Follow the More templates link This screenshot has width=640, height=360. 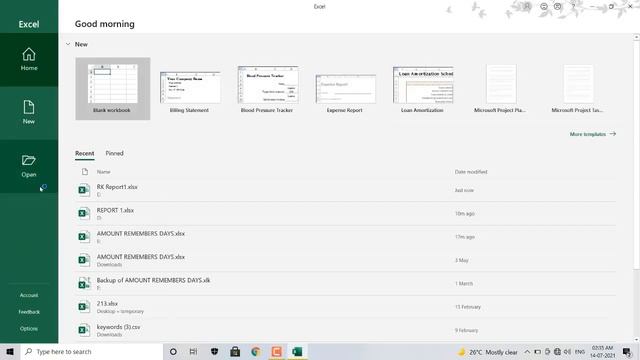tap(593, 134)
